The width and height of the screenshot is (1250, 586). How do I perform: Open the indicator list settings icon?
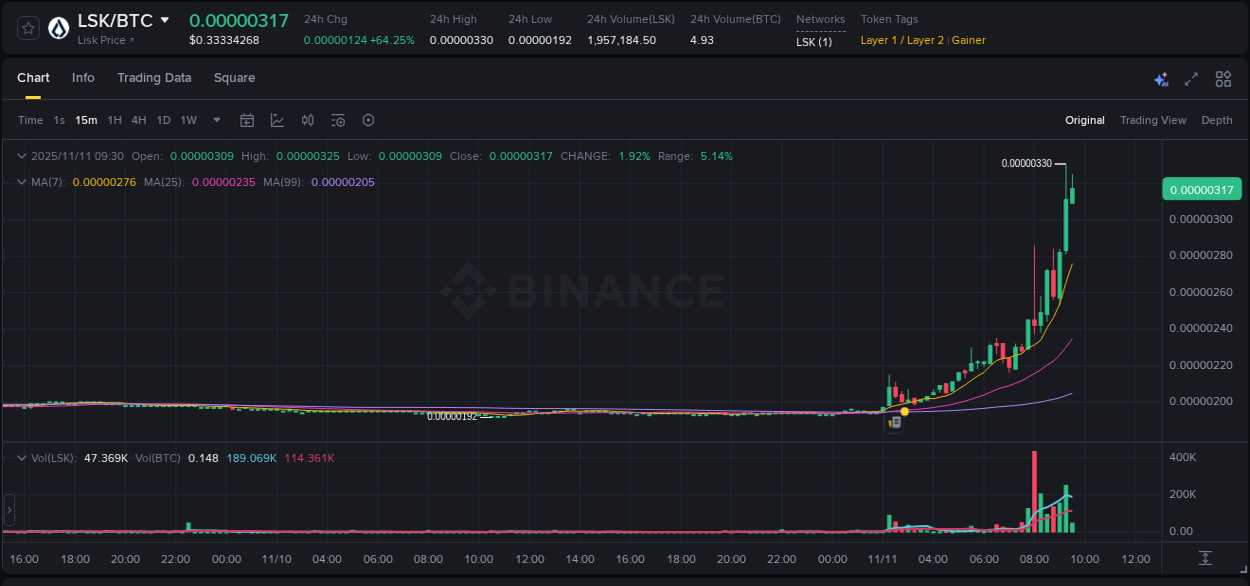pos(337,120)
